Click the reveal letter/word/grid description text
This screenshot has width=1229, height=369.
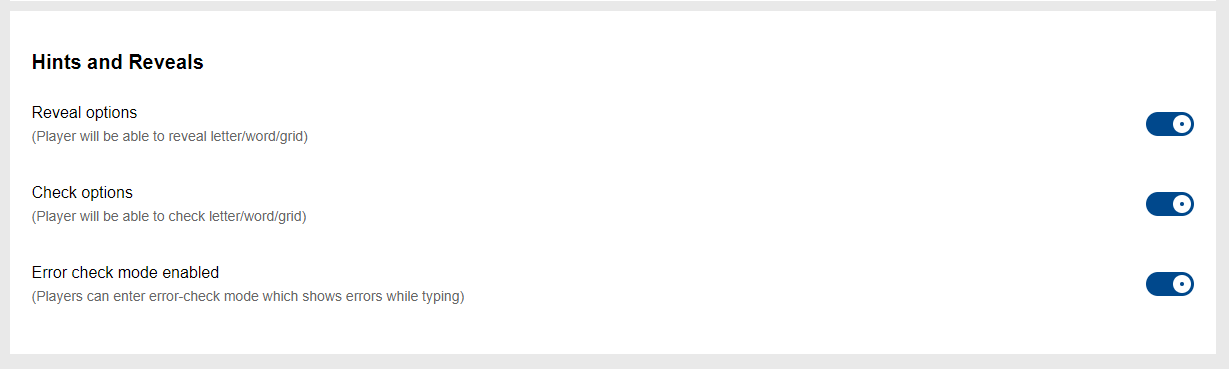point(170,136)
